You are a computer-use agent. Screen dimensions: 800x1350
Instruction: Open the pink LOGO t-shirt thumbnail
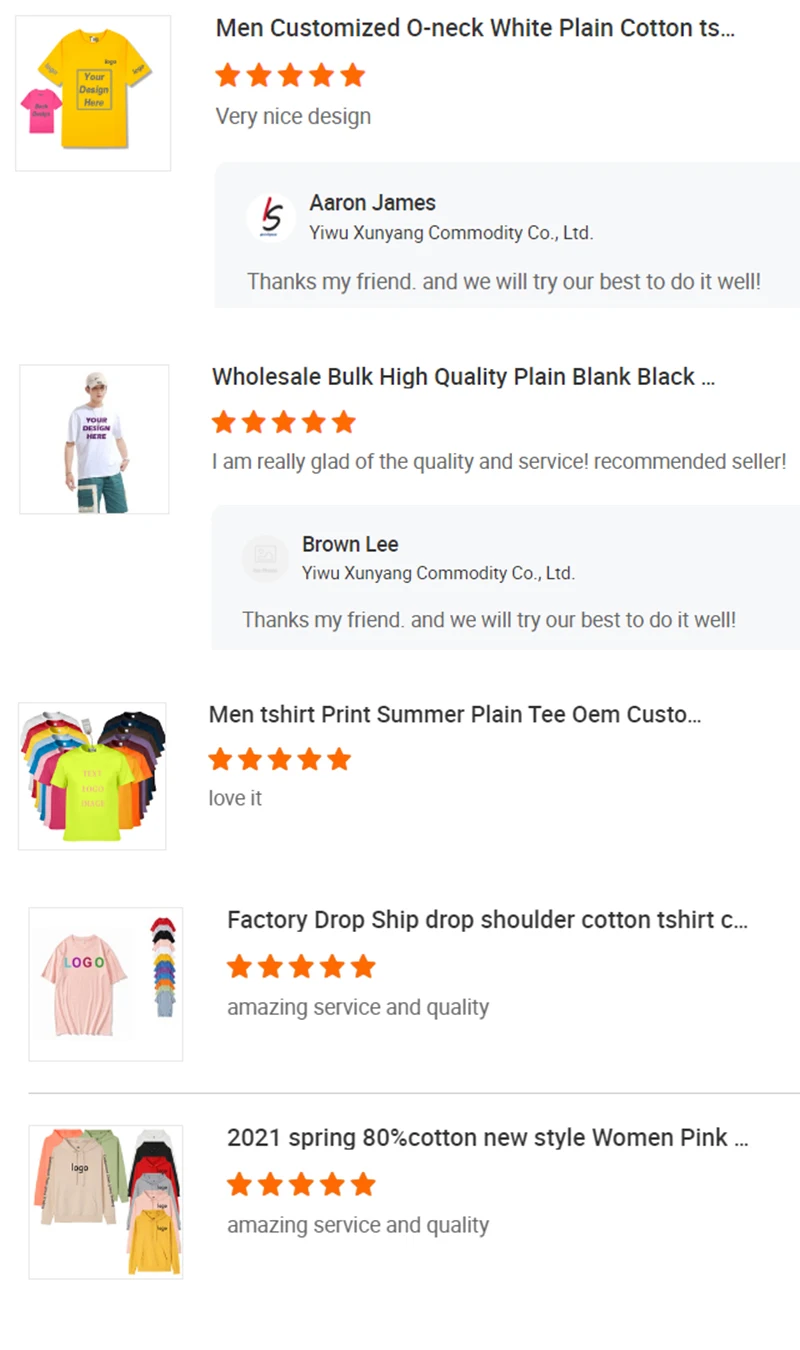[x=105, y=984]
